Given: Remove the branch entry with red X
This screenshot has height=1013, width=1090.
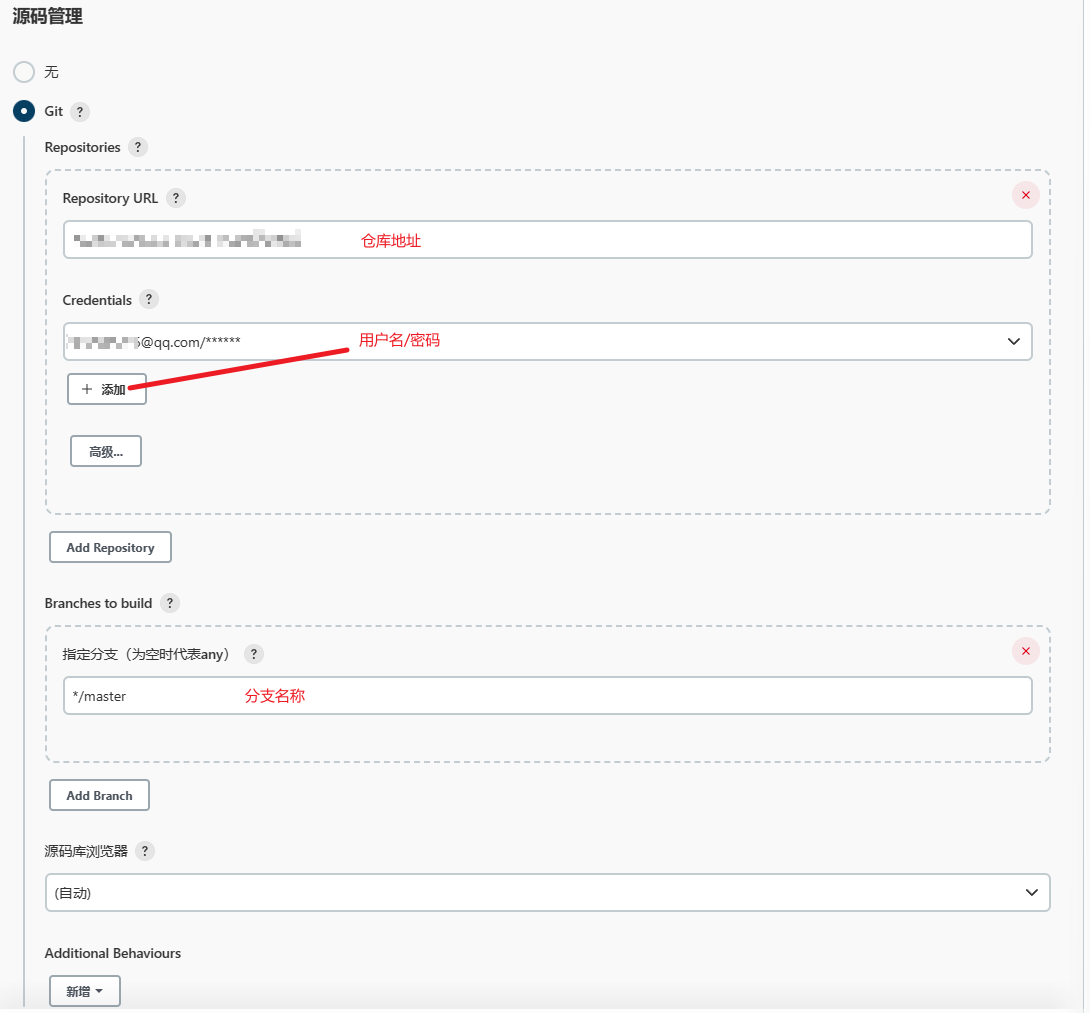Looking at the screenshot, I should pos(1025,652).
